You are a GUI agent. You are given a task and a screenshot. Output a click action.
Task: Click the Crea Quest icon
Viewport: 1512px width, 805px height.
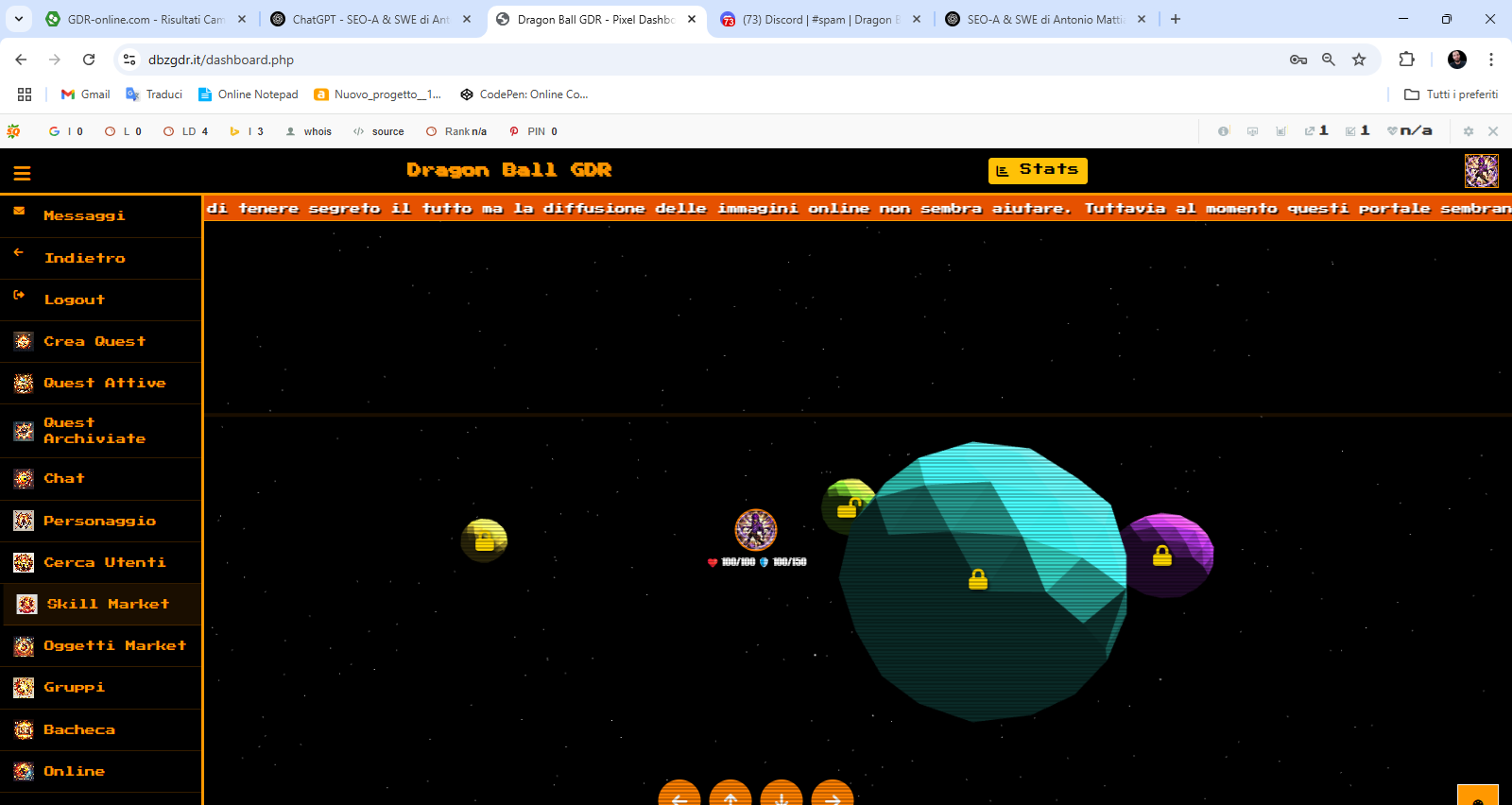24,341
